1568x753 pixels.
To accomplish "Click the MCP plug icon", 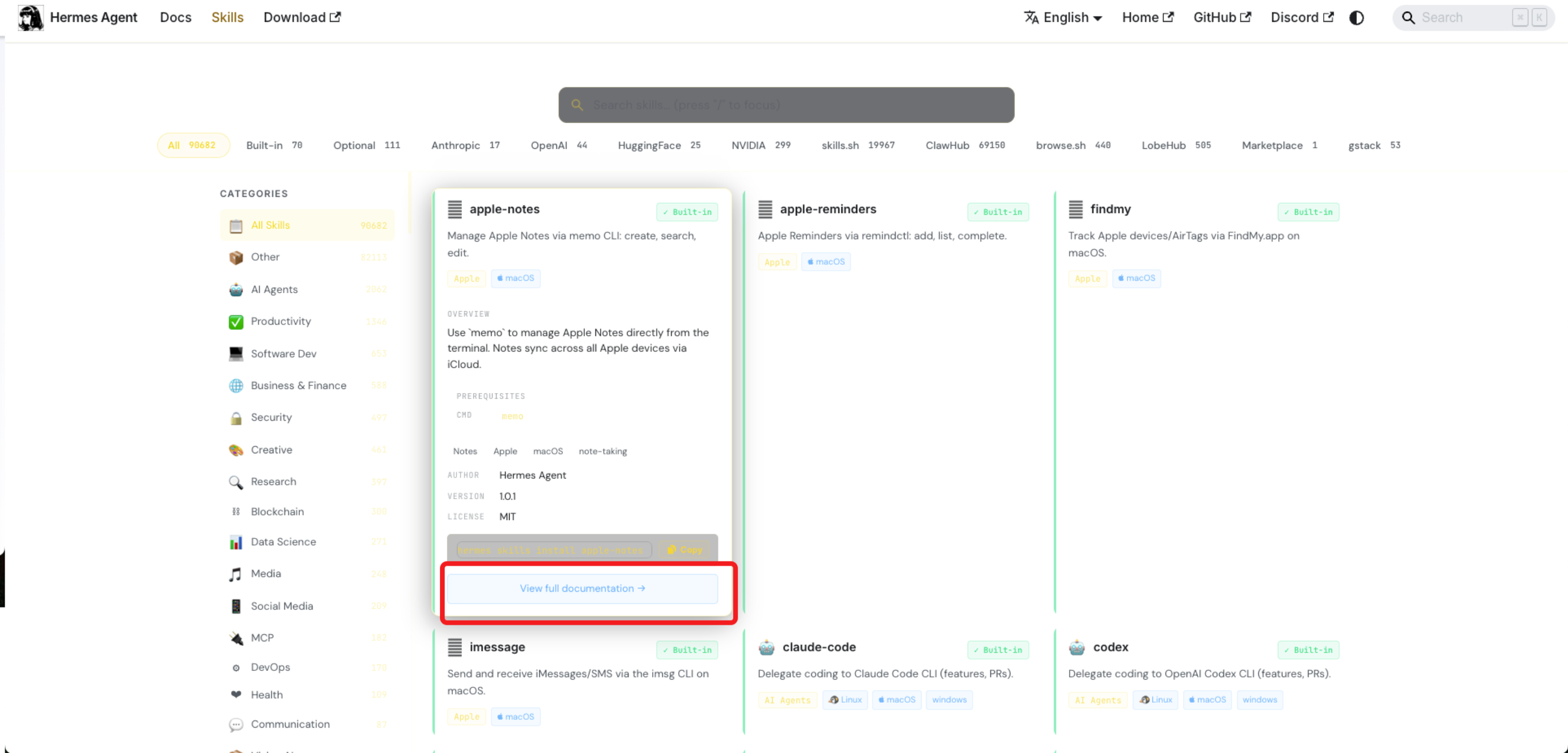I will [x=235, y=638].
